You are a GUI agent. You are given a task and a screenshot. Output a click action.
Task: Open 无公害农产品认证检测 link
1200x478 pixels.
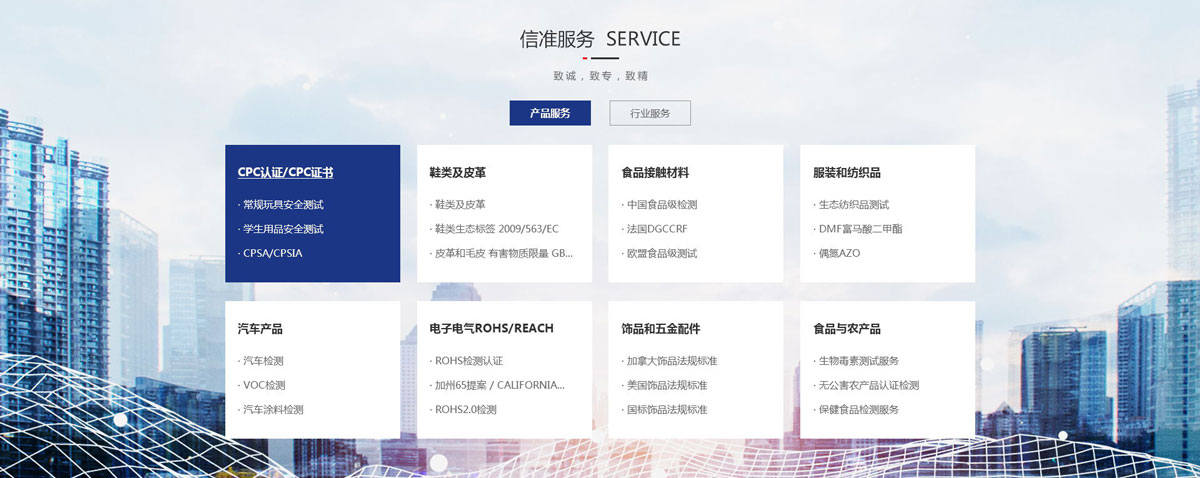[869, 385]
